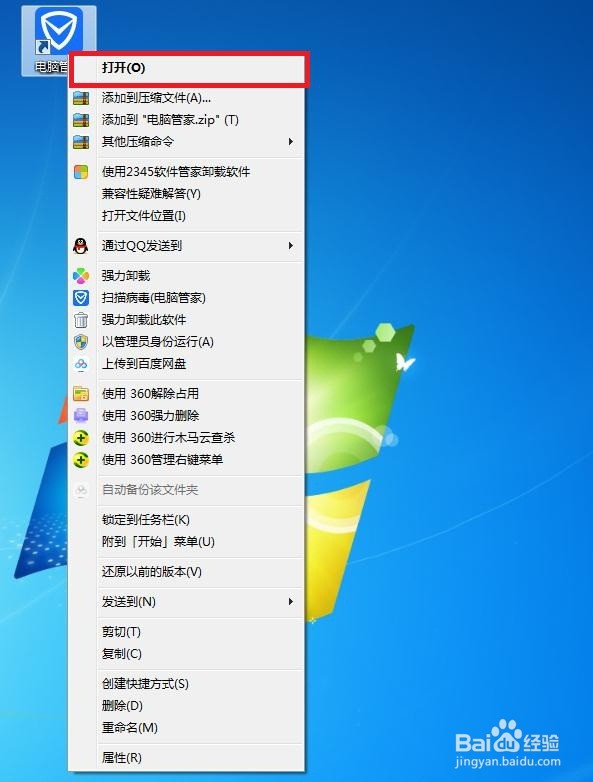Click the blue shield icon beside 扫描病毒

[81, 298]
